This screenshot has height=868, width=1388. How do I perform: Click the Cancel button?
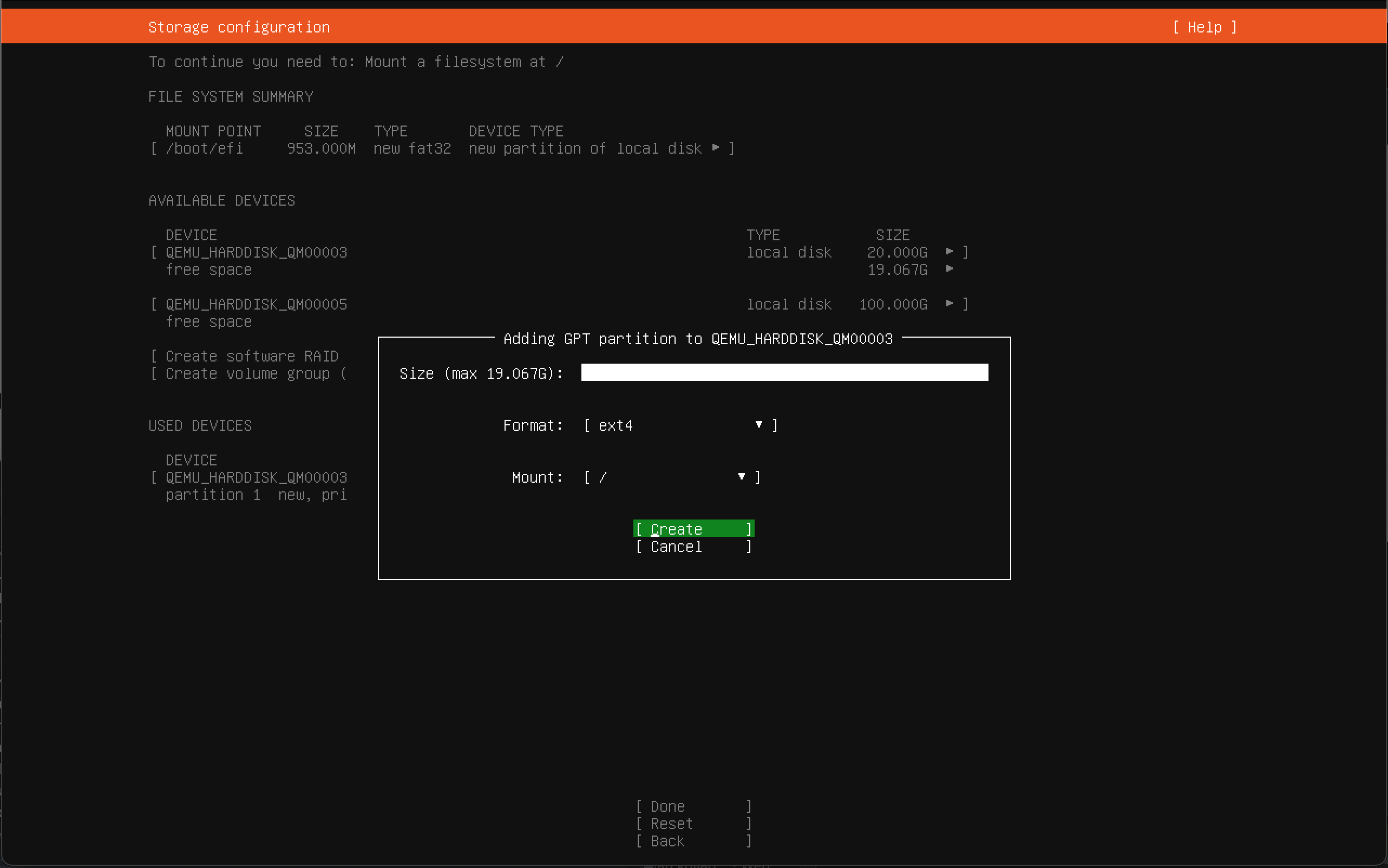click(693, 547)
